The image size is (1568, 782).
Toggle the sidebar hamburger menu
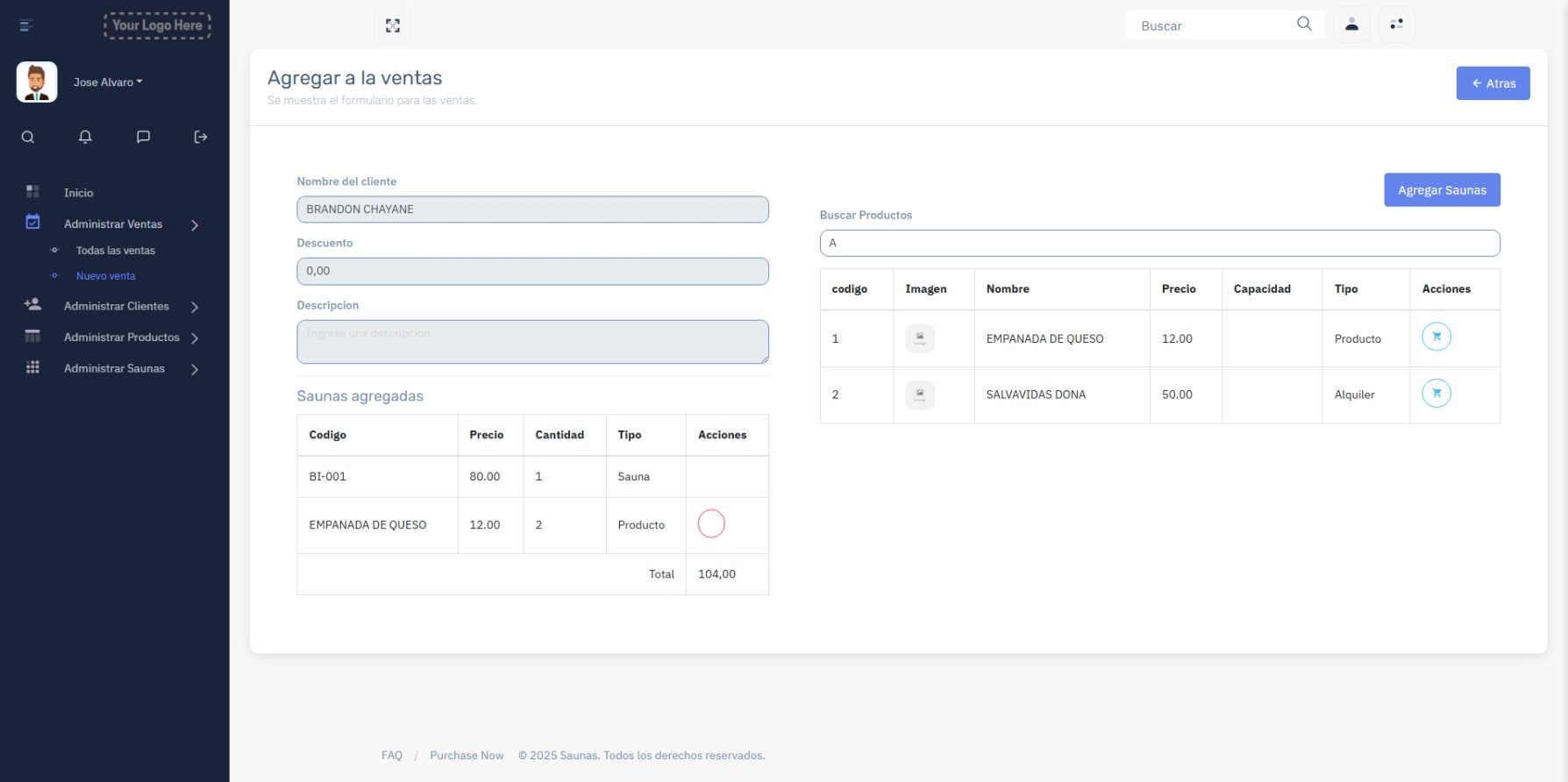(26, 25)
